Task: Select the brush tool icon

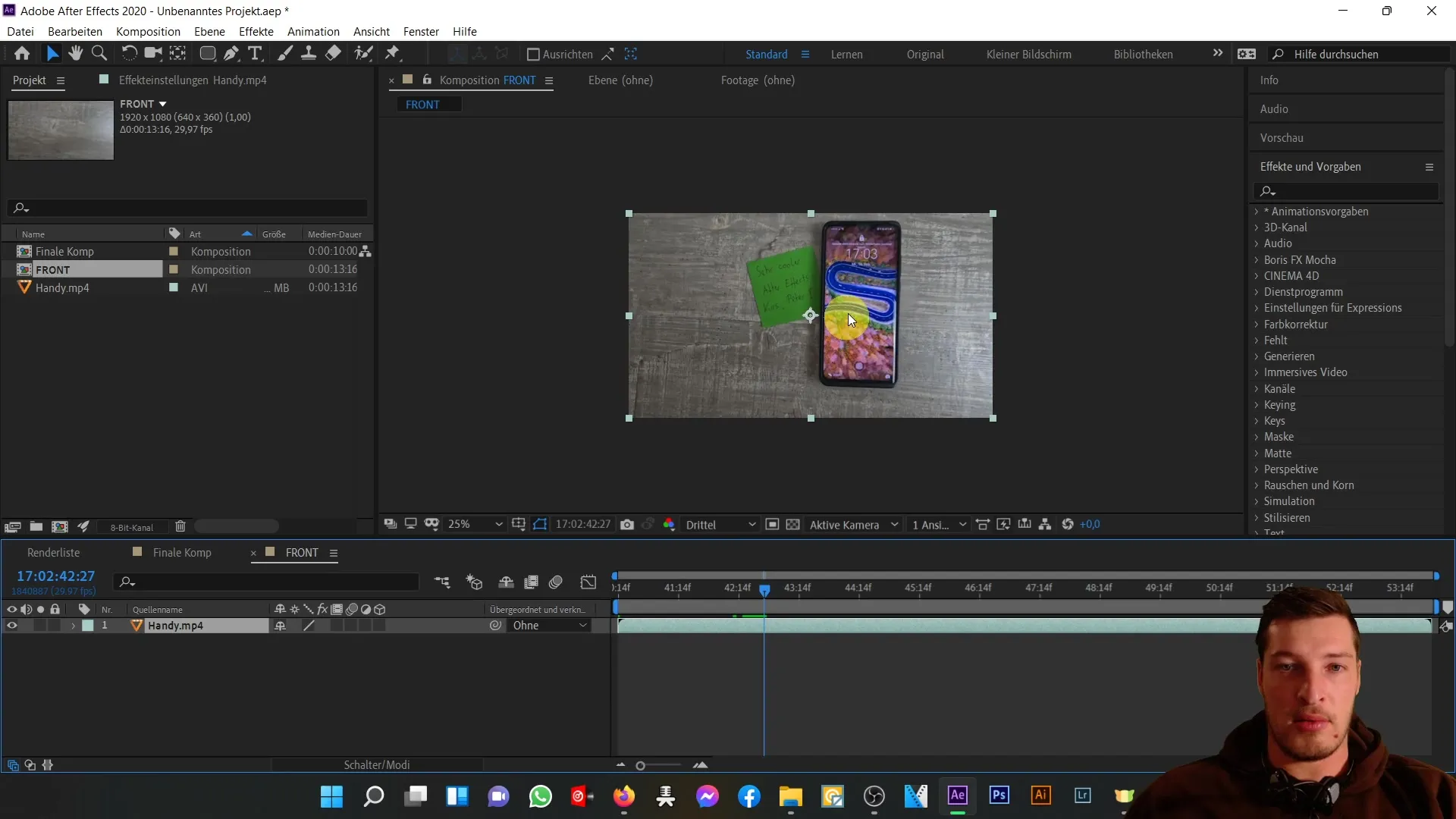Action: (284, 54)
